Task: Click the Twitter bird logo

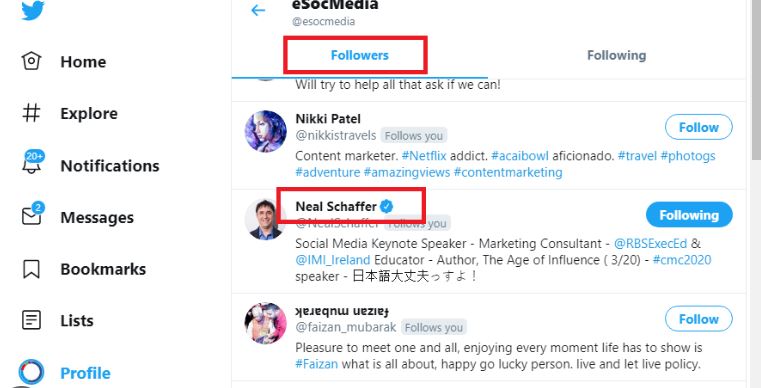Action: point(33,10)
